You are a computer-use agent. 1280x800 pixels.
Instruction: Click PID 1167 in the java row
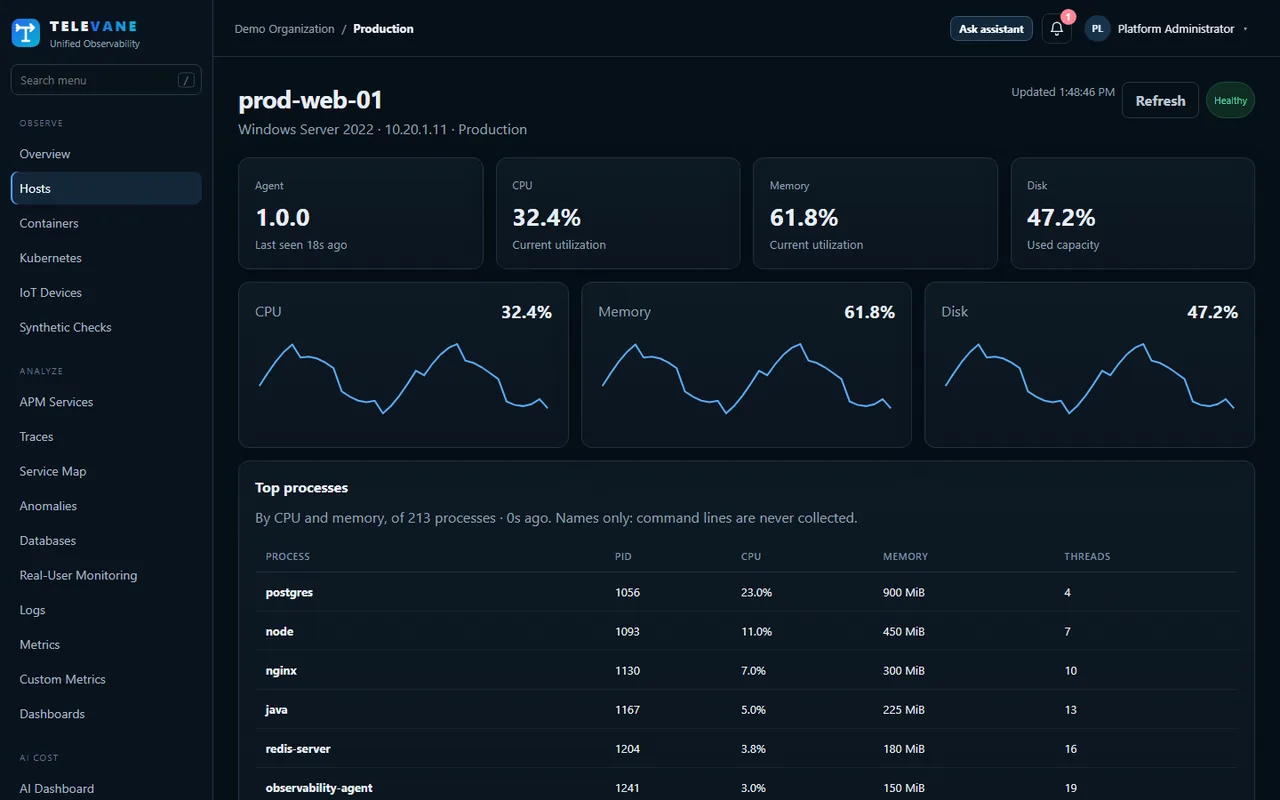[x=628, y=710]
